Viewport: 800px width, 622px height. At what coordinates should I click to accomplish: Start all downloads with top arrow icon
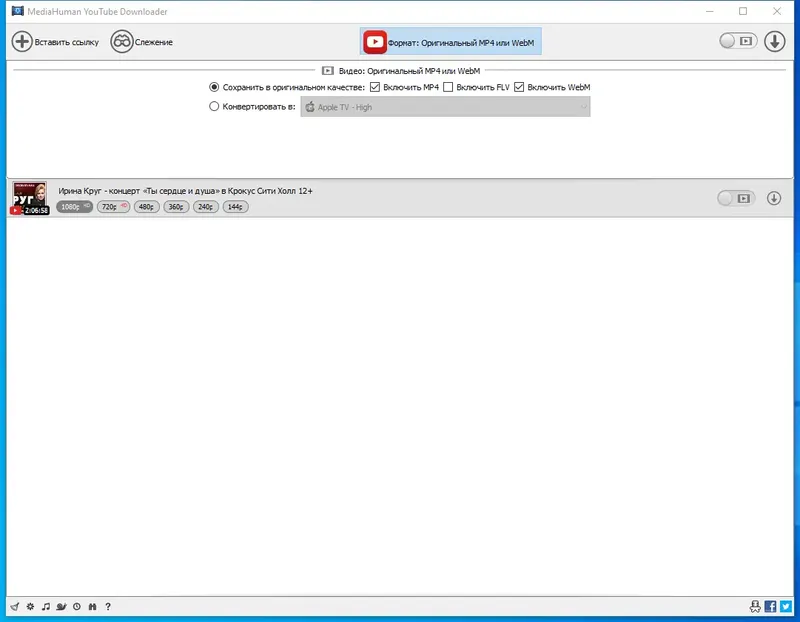click(774, 41)
